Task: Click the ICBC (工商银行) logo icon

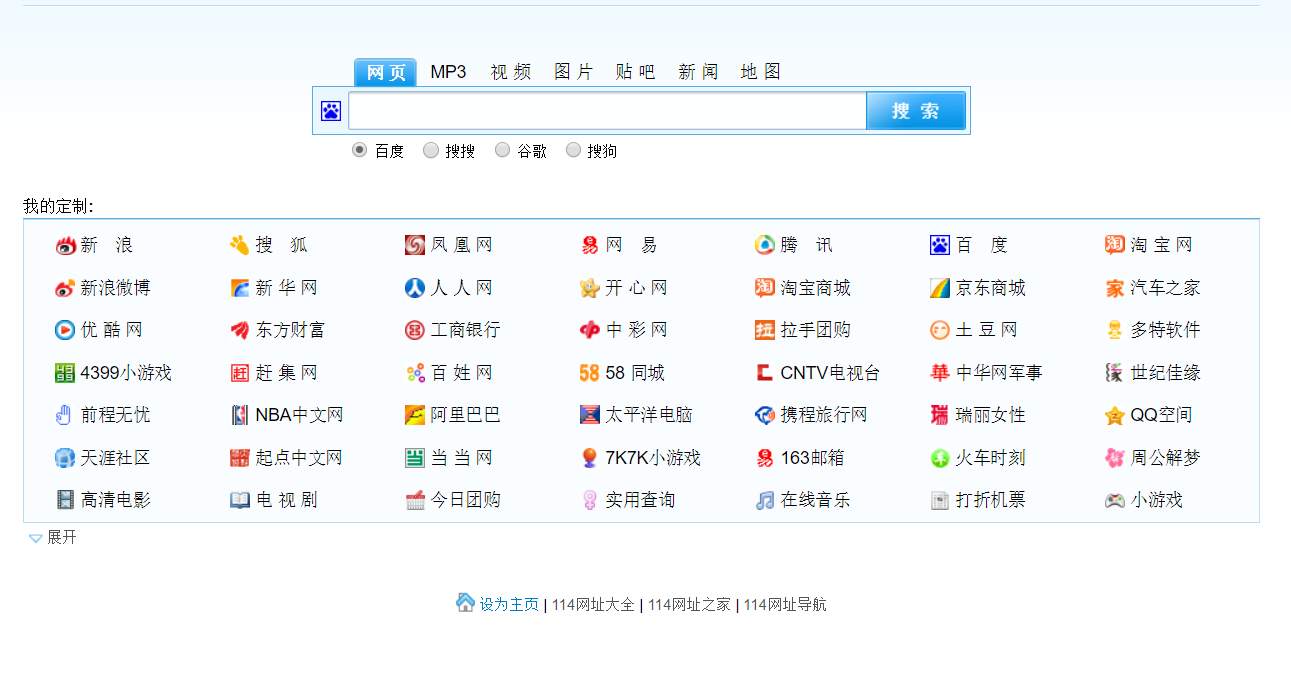Action: click(415, 330)
